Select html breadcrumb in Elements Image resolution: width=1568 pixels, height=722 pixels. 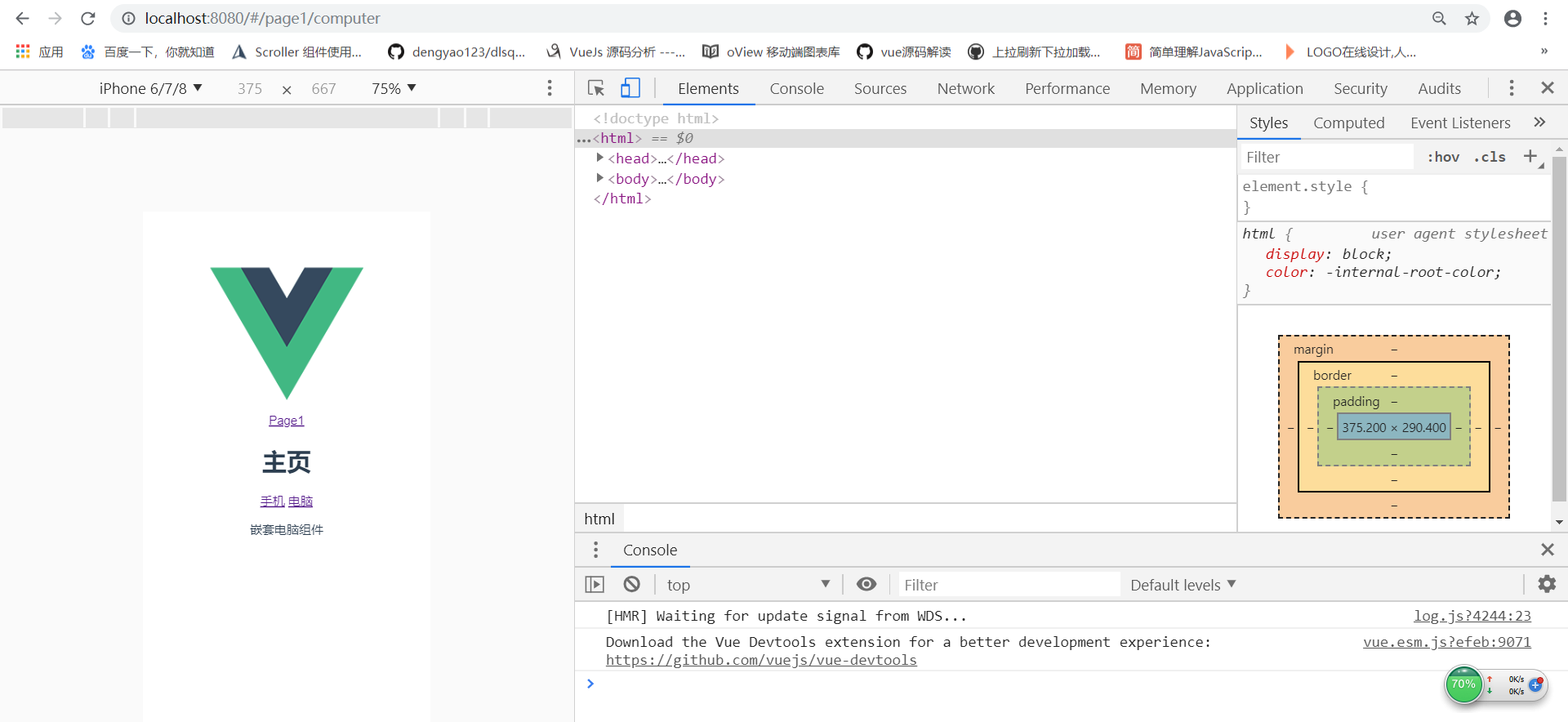coord(599,519)
